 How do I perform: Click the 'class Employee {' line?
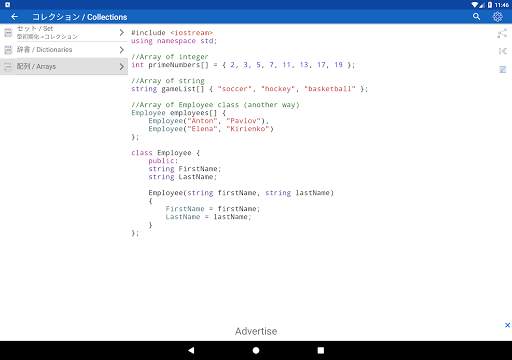click(x=166, y=153)
